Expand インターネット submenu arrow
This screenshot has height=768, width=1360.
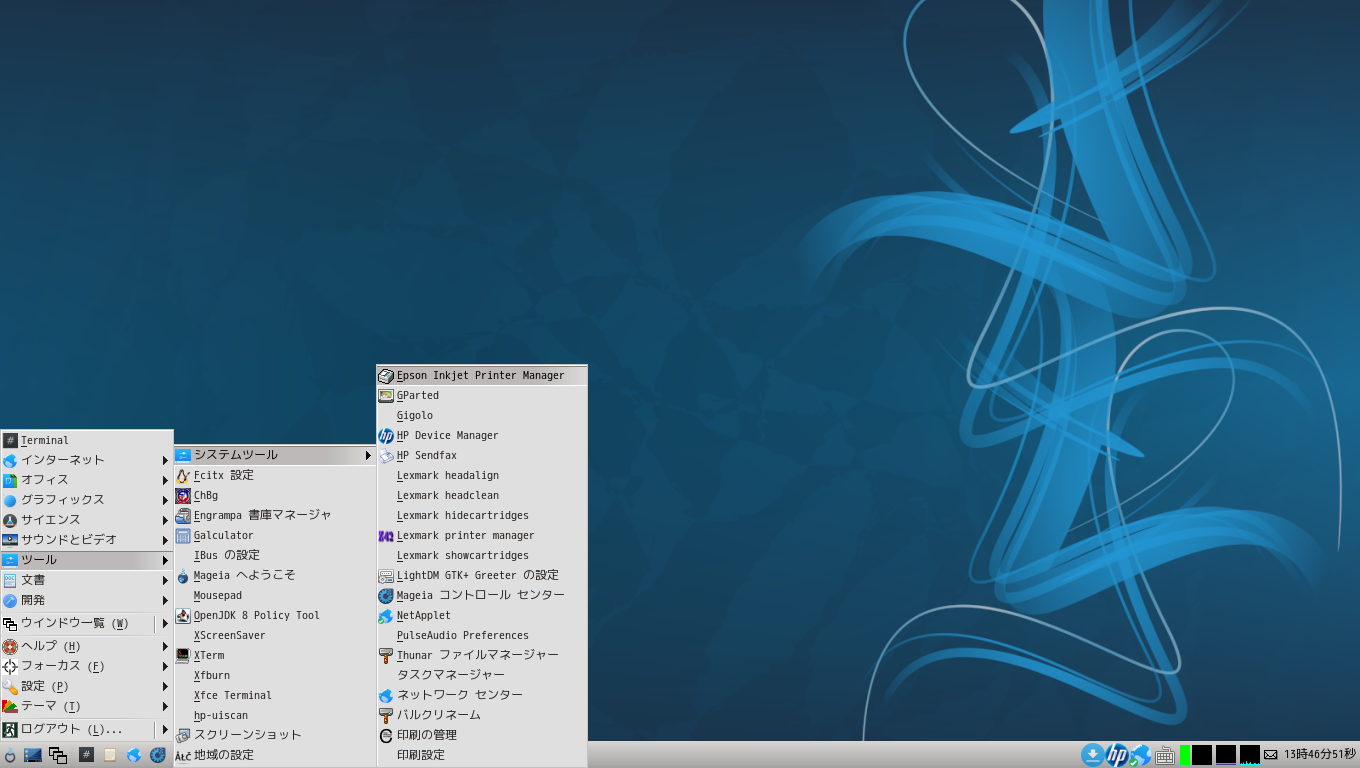(165, 460)
